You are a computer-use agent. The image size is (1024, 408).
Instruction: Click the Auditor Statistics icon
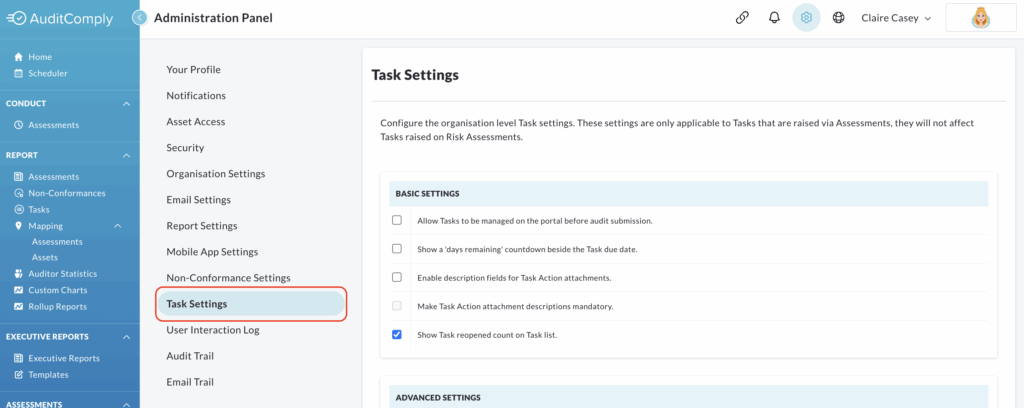point(19,274)
